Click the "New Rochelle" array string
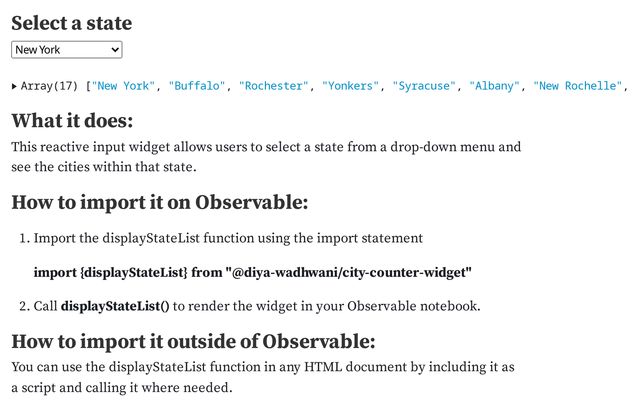The image size is (640, 400). coord(577,86)
